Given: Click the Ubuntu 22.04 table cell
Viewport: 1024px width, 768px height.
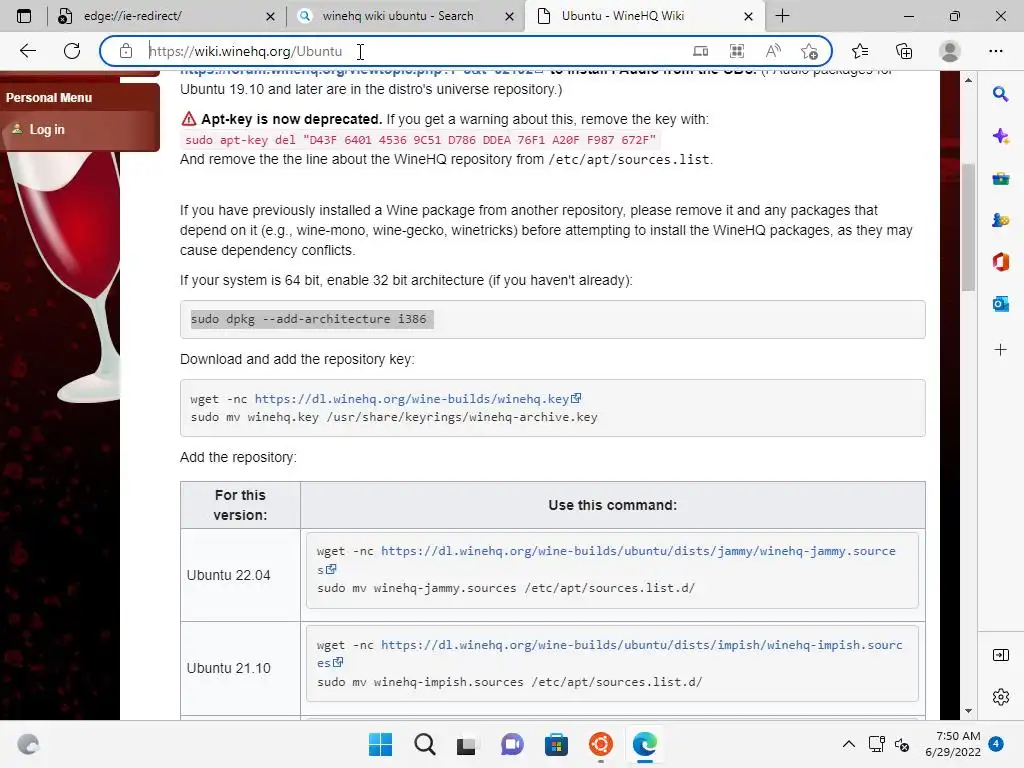Looking at the screenshot, I should 240,575.
